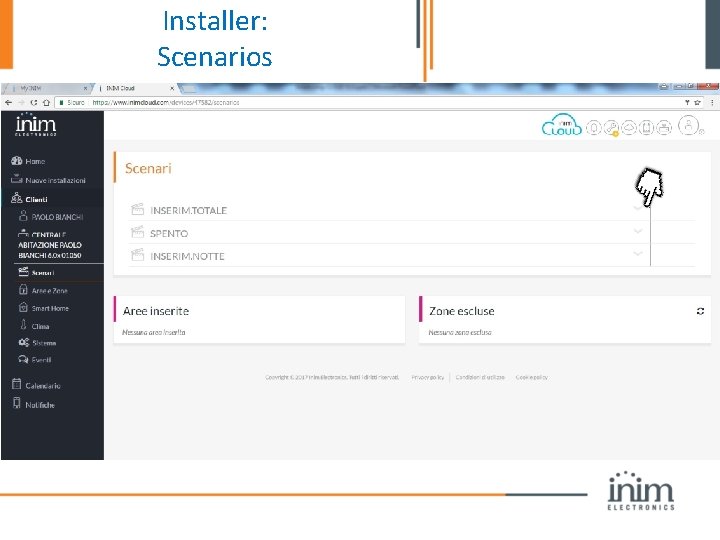Click the cloud icon in header toolbar

[x=629, y=127]
